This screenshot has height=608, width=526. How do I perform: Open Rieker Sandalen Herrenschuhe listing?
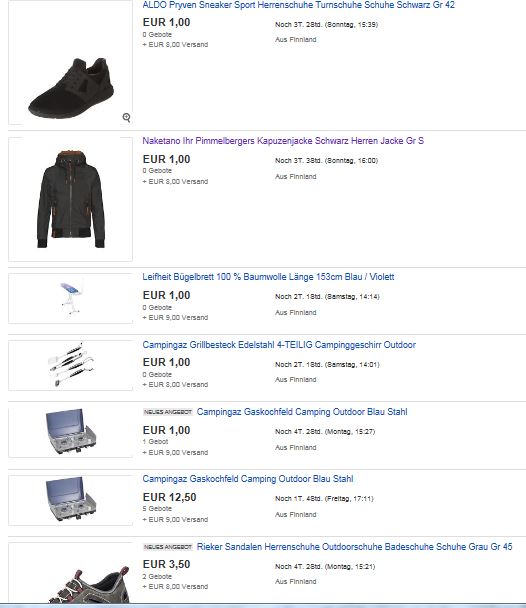click(354, 547)
